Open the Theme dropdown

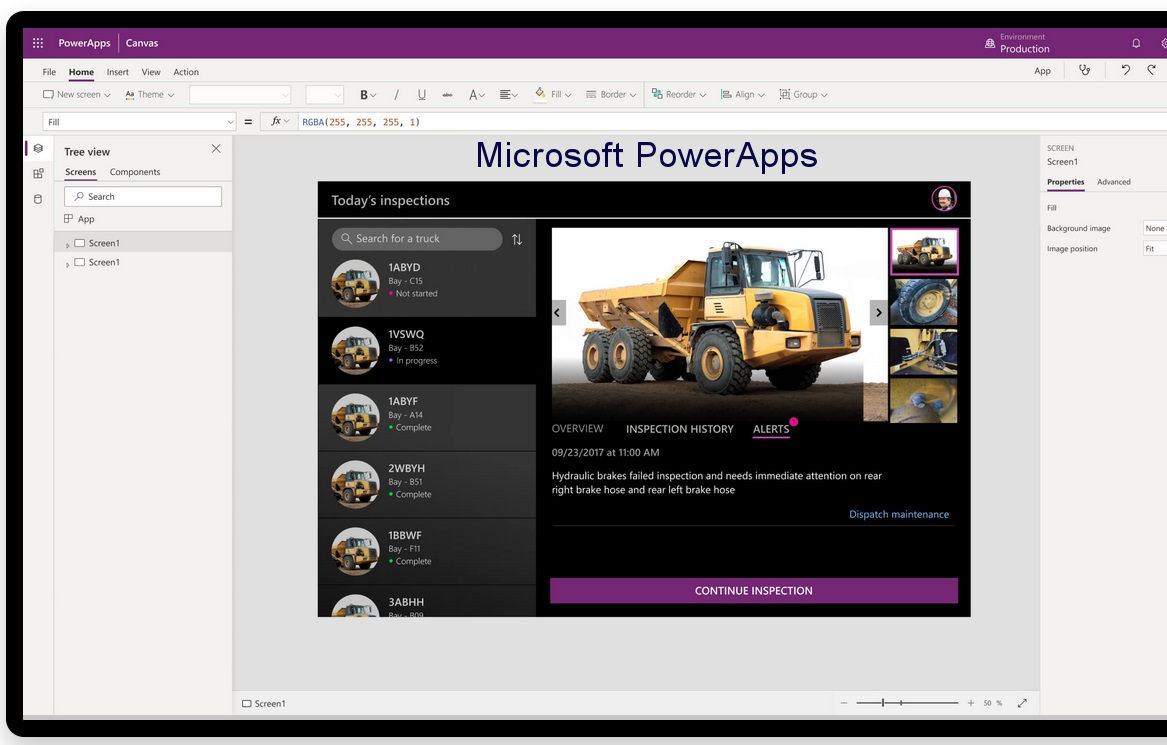[150, 95]
